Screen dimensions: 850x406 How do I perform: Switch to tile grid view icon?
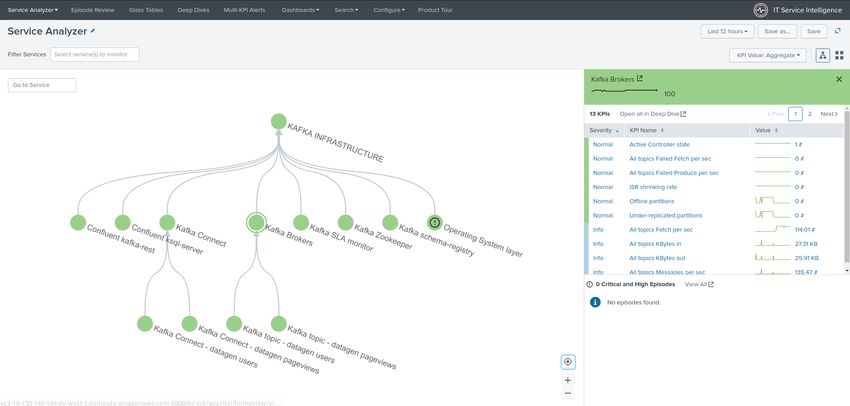click(839, 55)
